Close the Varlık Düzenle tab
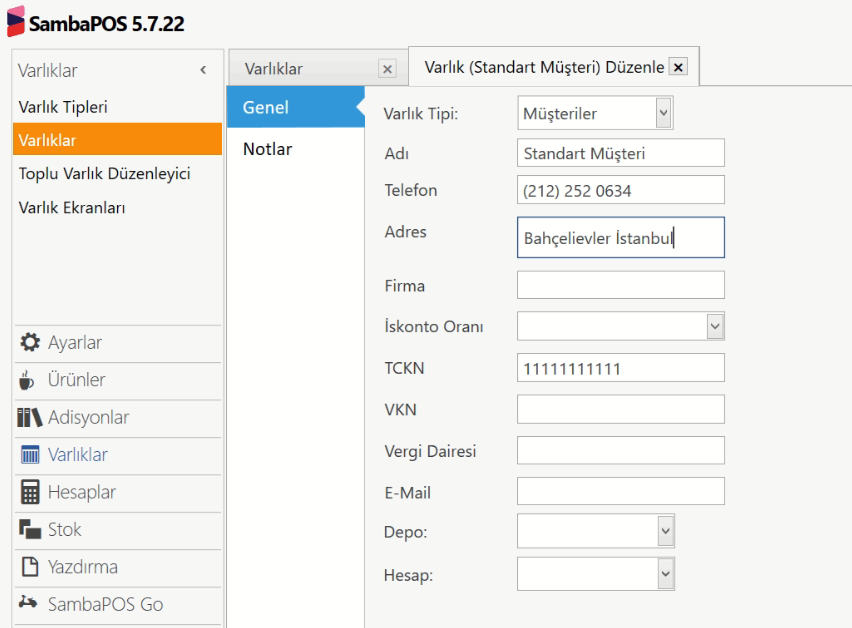852x628 pixels. pos(678,67)
